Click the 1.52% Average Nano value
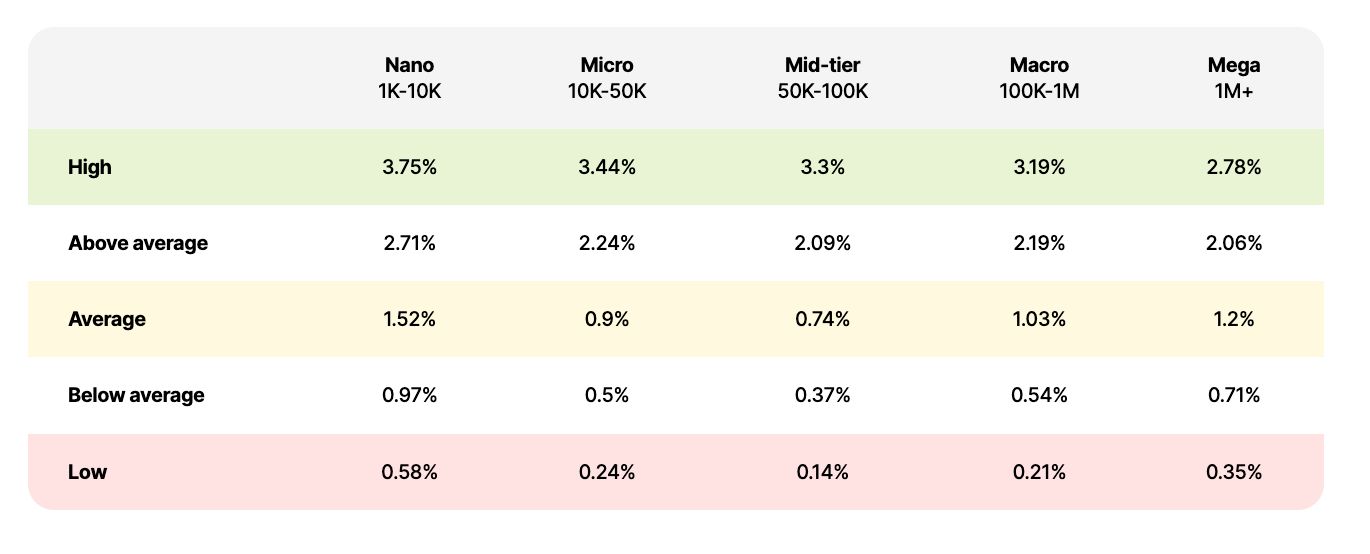The image size is (1370, 554). 409,319
